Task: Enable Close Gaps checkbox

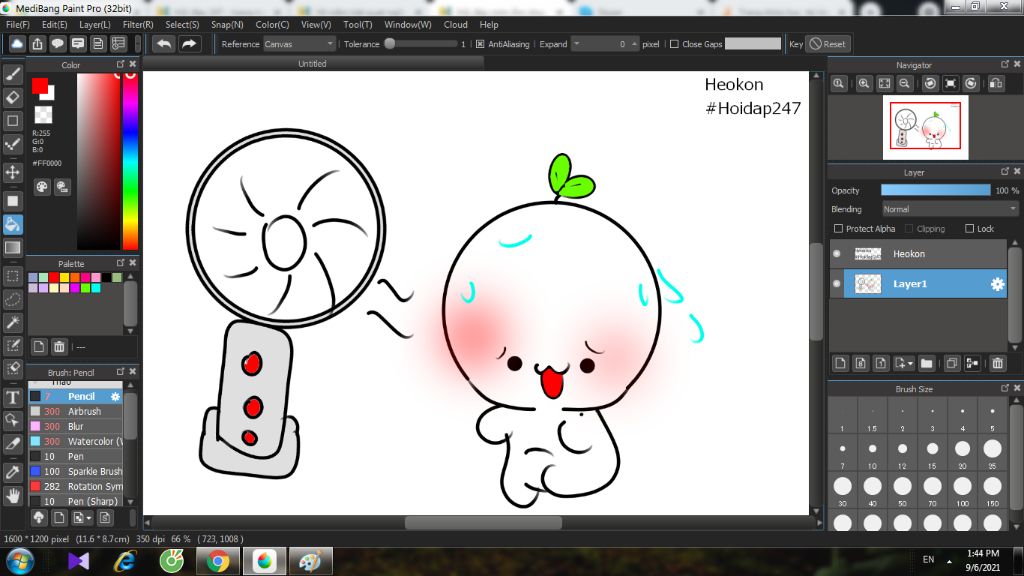Action: tap(674, 44)
